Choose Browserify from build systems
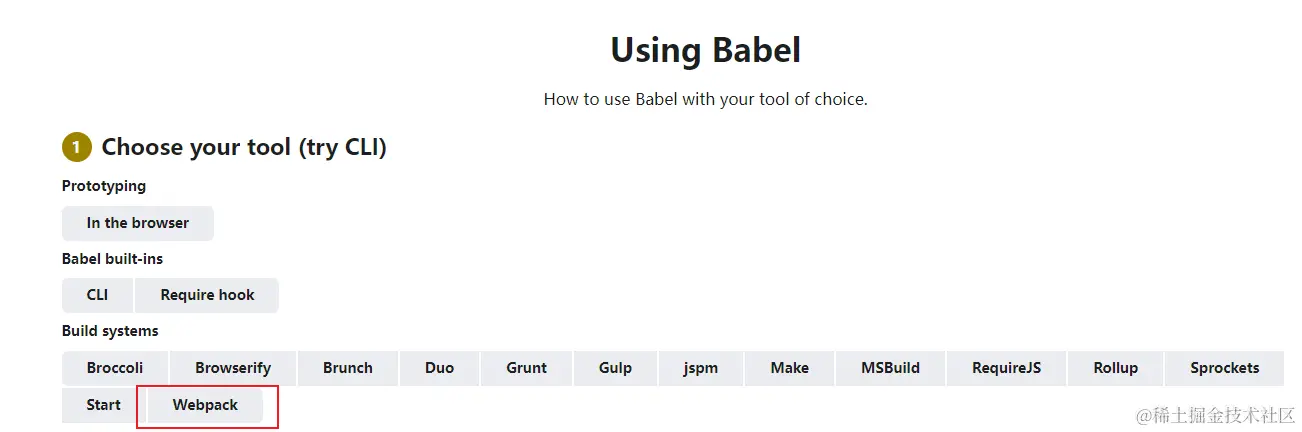 click(x=233, y=368)
